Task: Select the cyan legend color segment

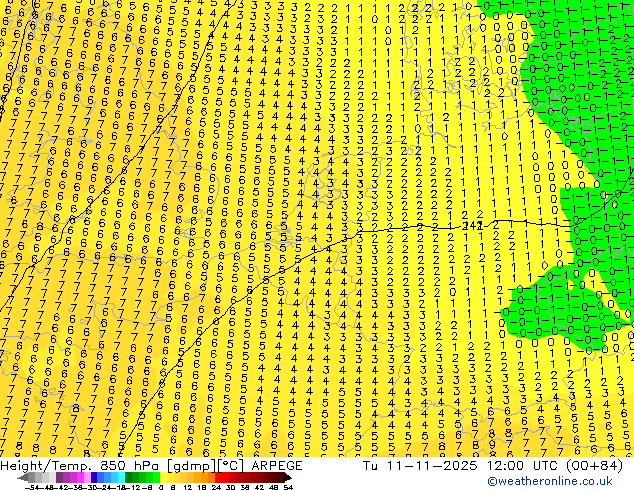Action: coord(121,478)
